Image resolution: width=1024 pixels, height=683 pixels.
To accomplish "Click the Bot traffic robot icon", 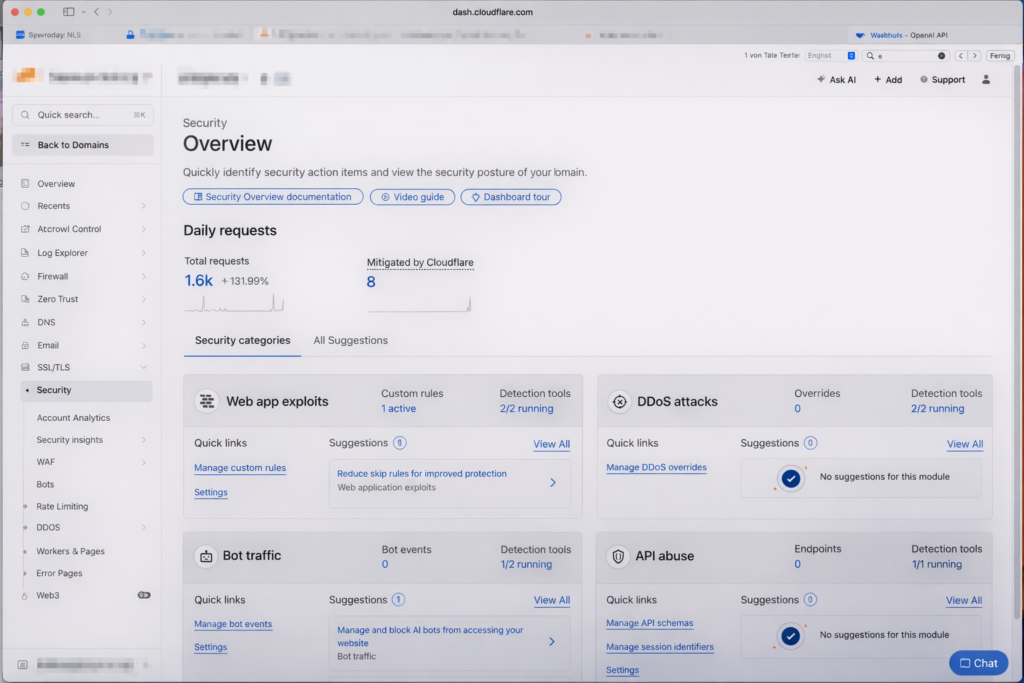I will 206,556.
